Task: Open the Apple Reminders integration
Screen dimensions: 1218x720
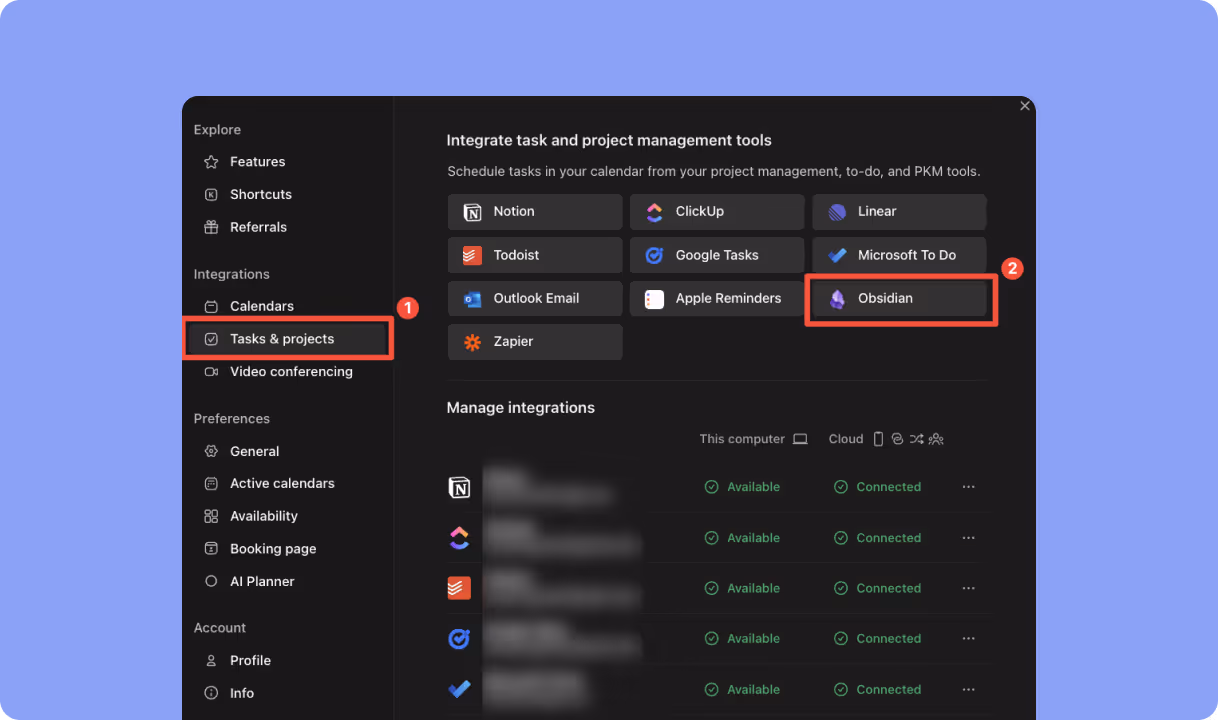Action: click(x=716, y=298)
